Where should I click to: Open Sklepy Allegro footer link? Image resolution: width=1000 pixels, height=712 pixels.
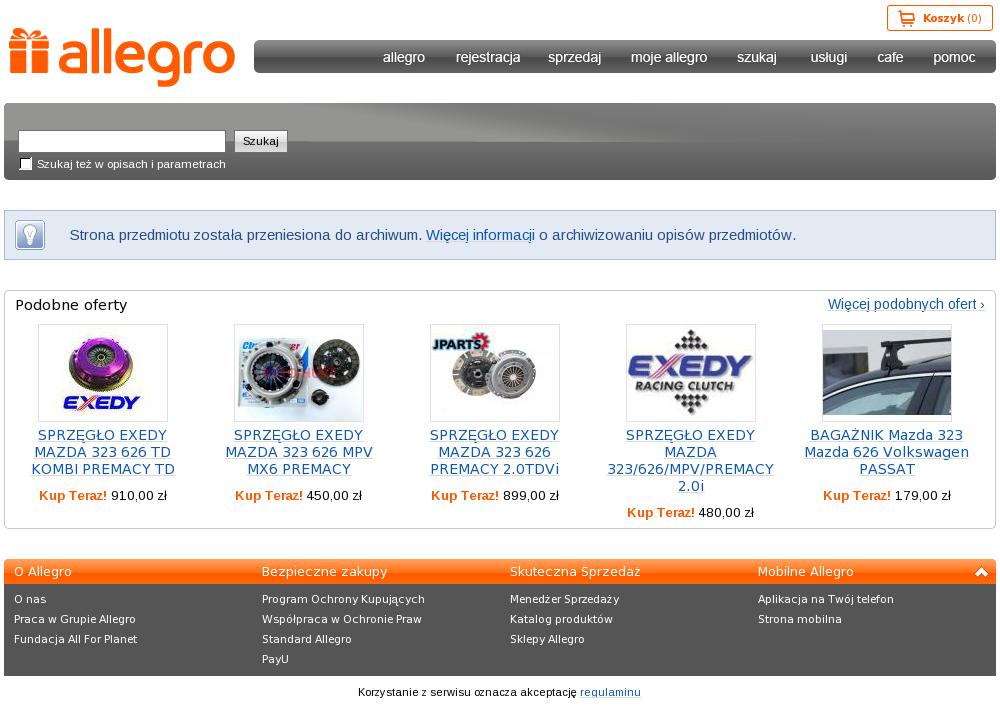pyautogui.click(x=547, y=639)
